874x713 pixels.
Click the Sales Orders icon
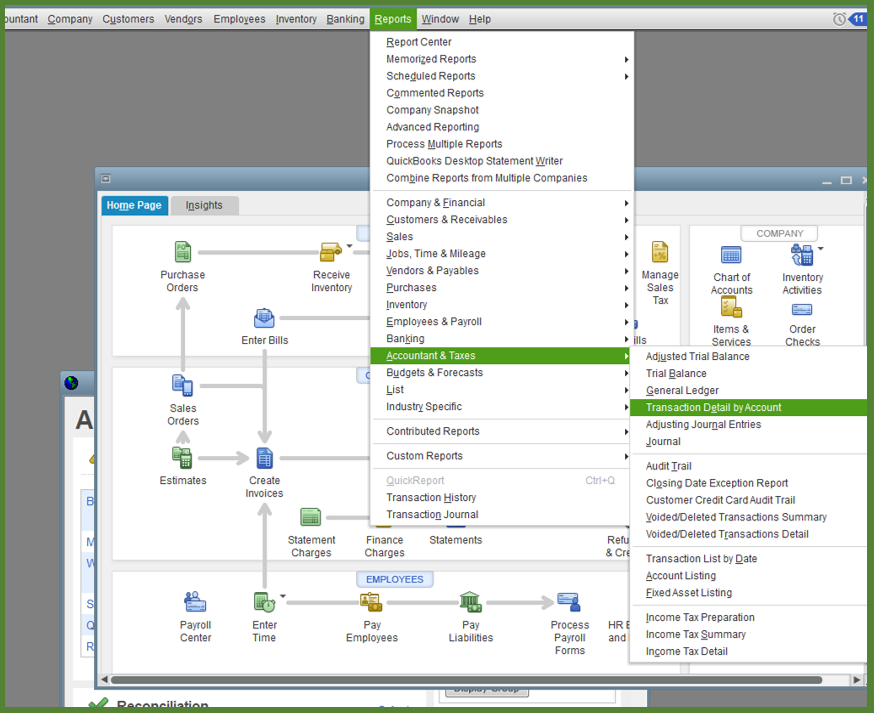pos(182,385)
